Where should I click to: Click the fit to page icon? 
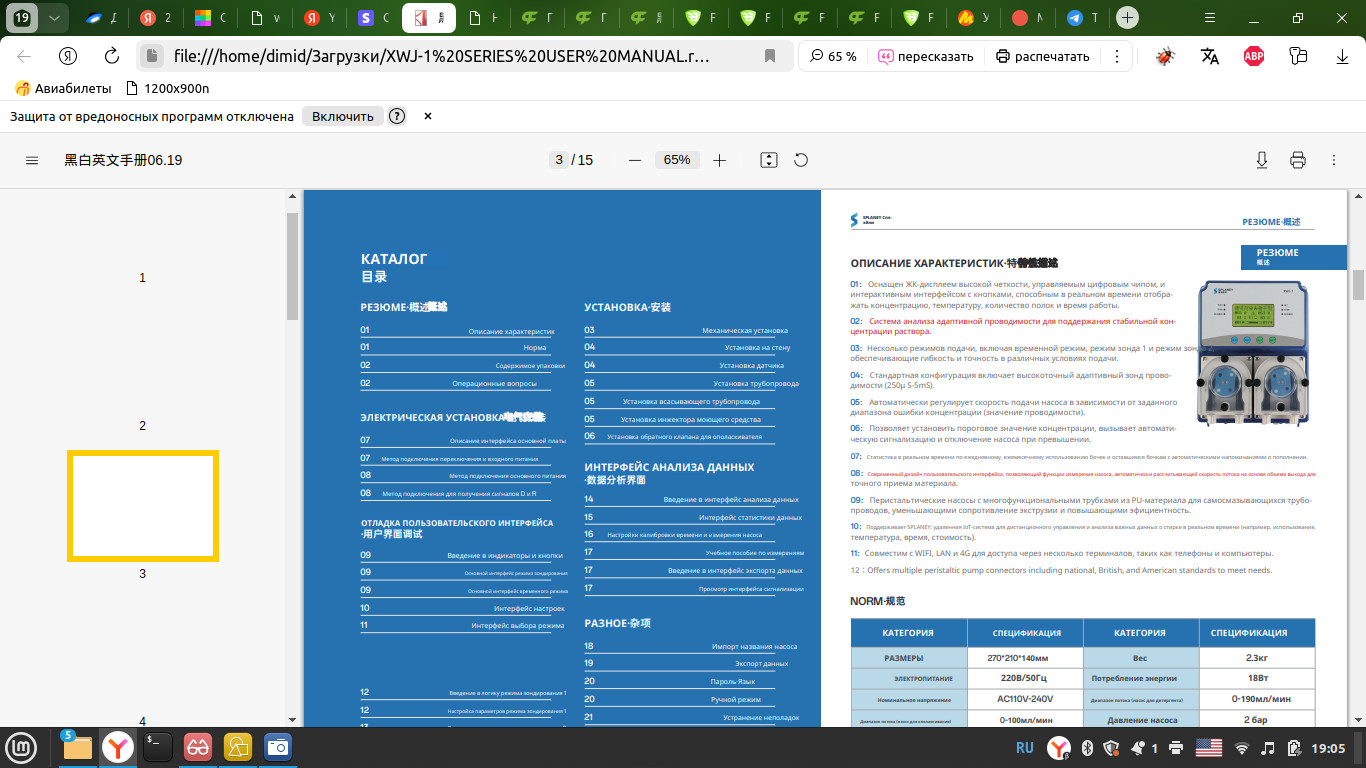coord(769,160)
